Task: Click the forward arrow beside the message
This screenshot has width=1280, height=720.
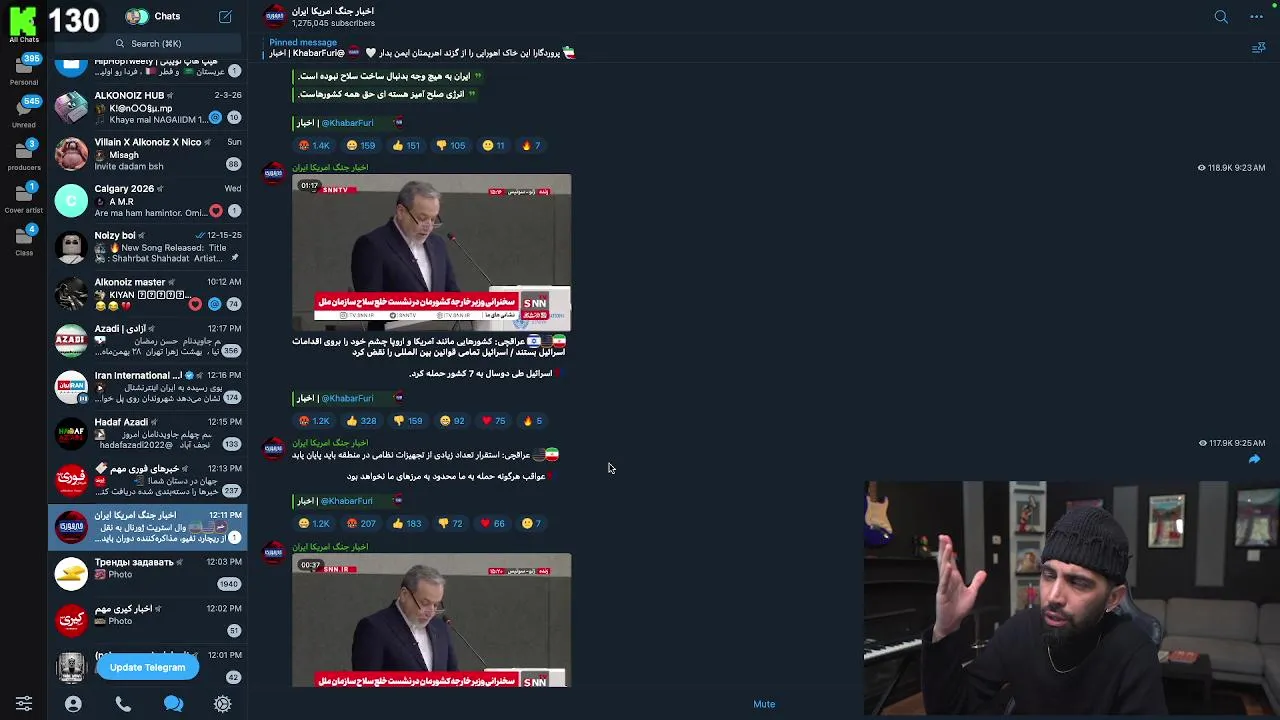Action: coord(1254,459)
